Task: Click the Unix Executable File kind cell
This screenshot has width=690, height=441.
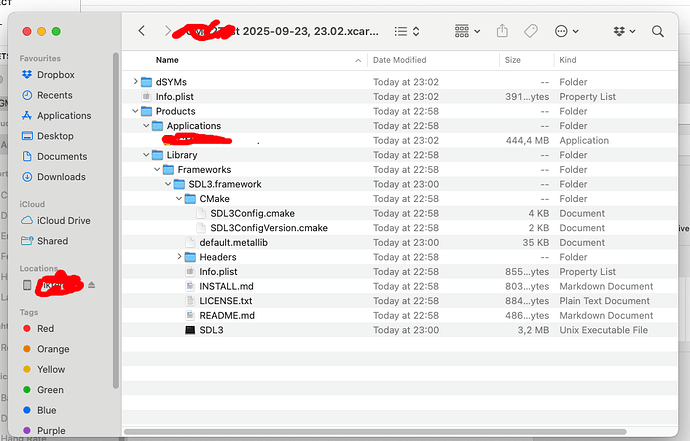Action: point(603,330)
